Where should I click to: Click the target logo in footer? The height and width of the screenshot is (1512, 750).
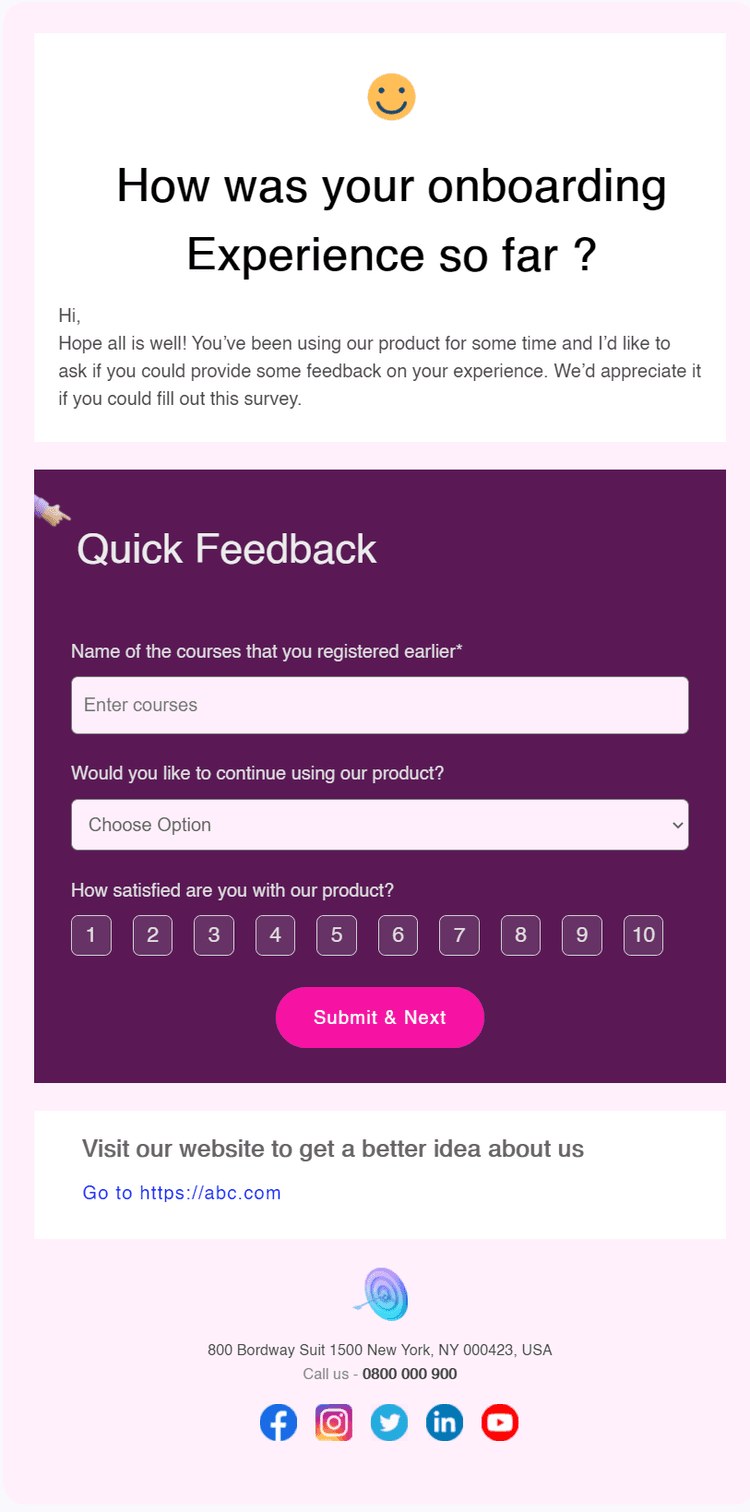pos(383,1294)
